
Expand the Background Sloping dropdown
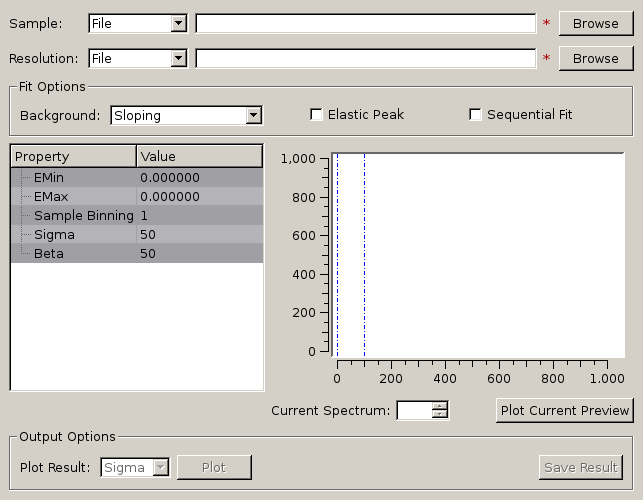[x=186, y=116]
